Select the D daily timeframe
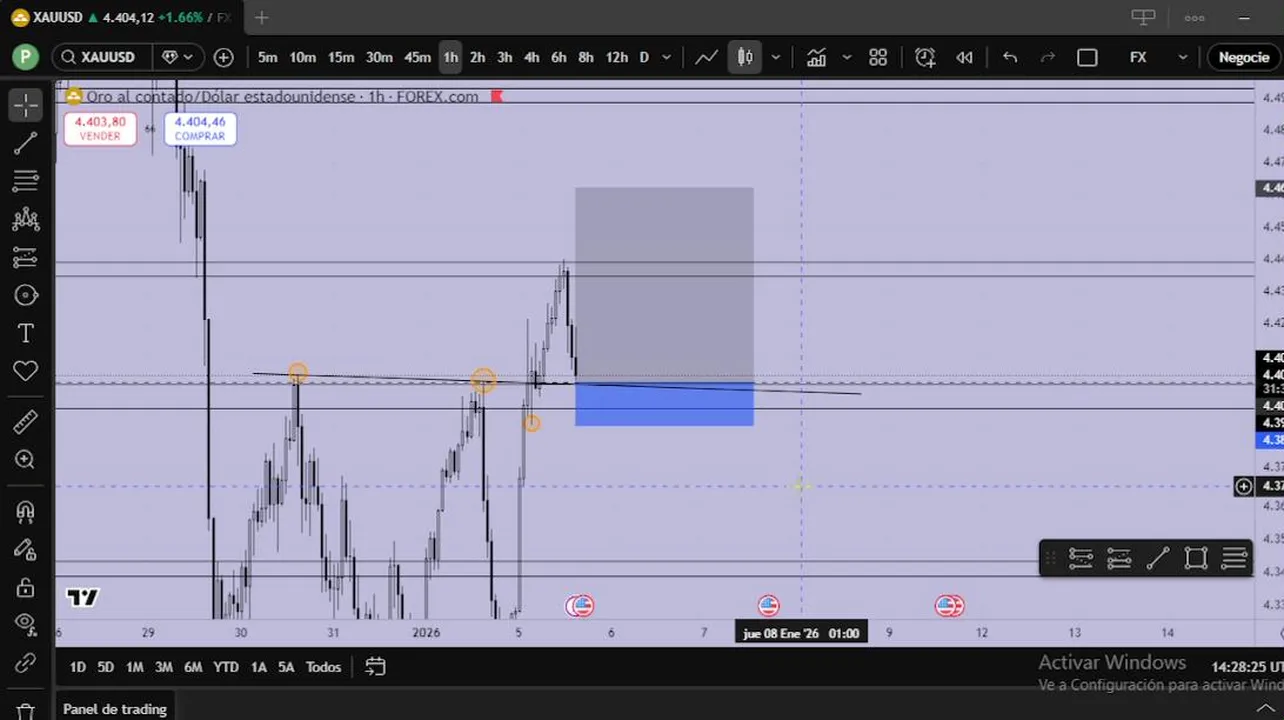This screenshot has height=720, width=1284. [644, 57]
